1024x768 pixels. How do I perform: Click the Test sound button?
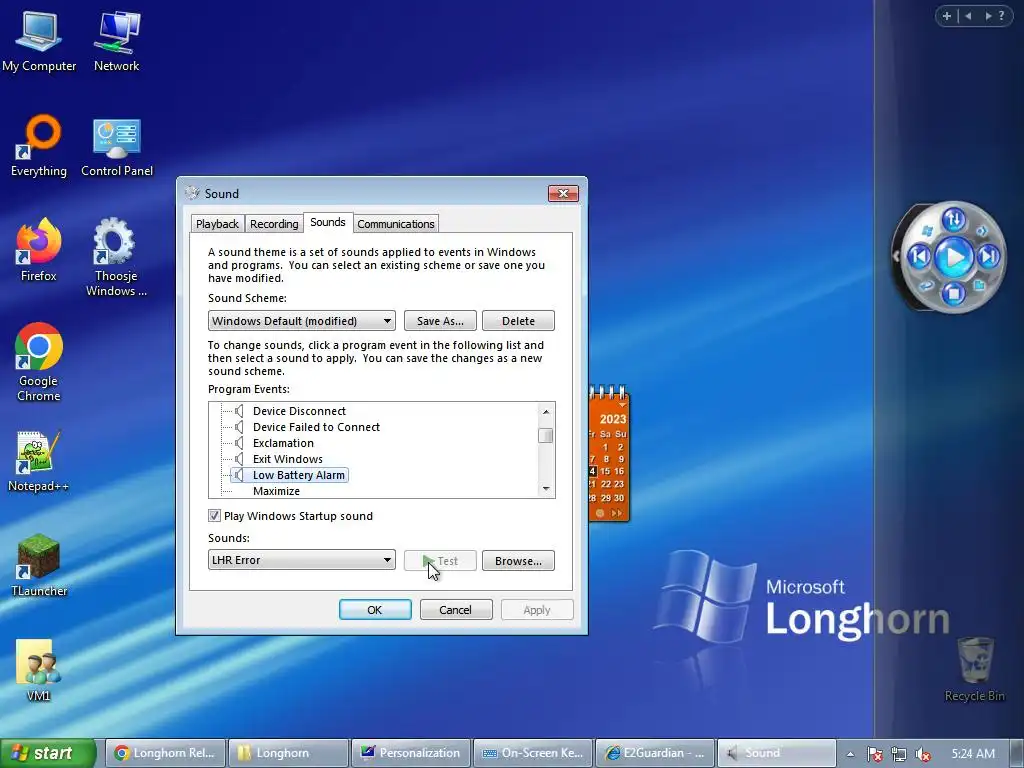coord(440,560)
